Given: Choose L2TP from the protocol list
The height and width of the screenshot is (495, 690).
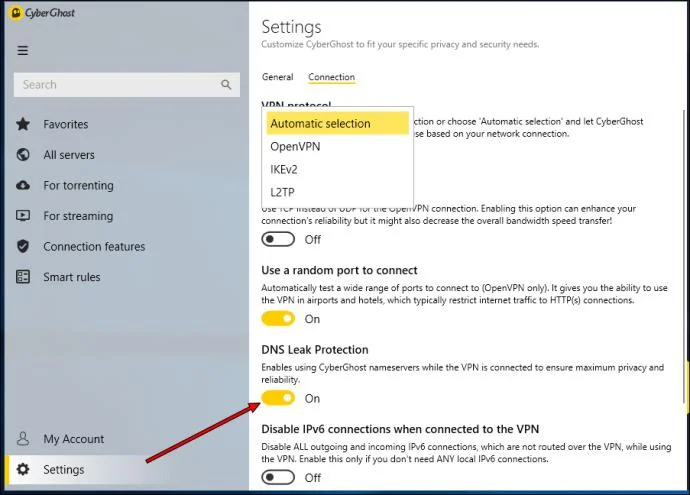Looking at the screenshot, I should (338, 192).
